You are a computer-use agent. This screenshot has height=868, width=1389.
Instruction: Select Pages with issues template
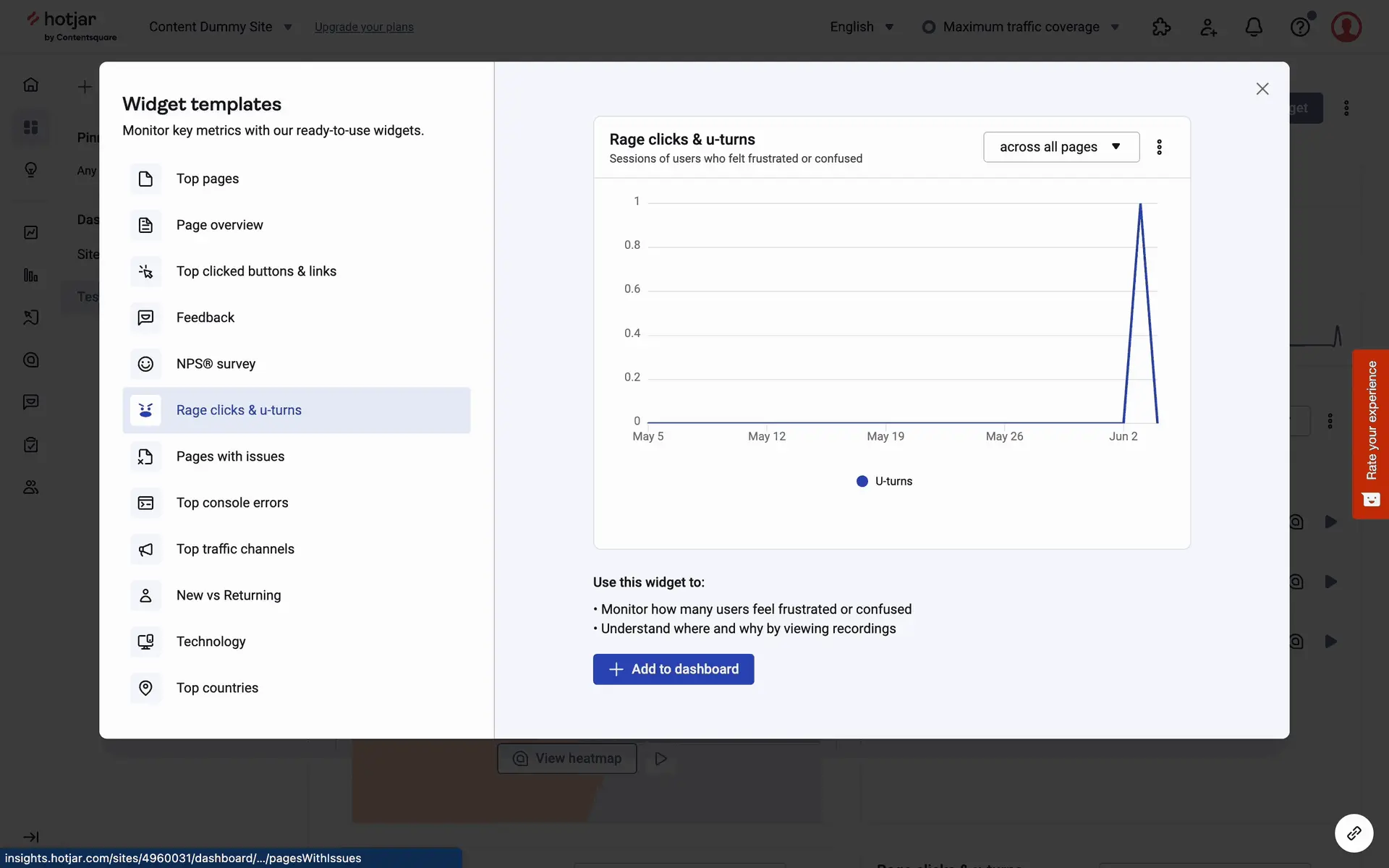[230, 456]
